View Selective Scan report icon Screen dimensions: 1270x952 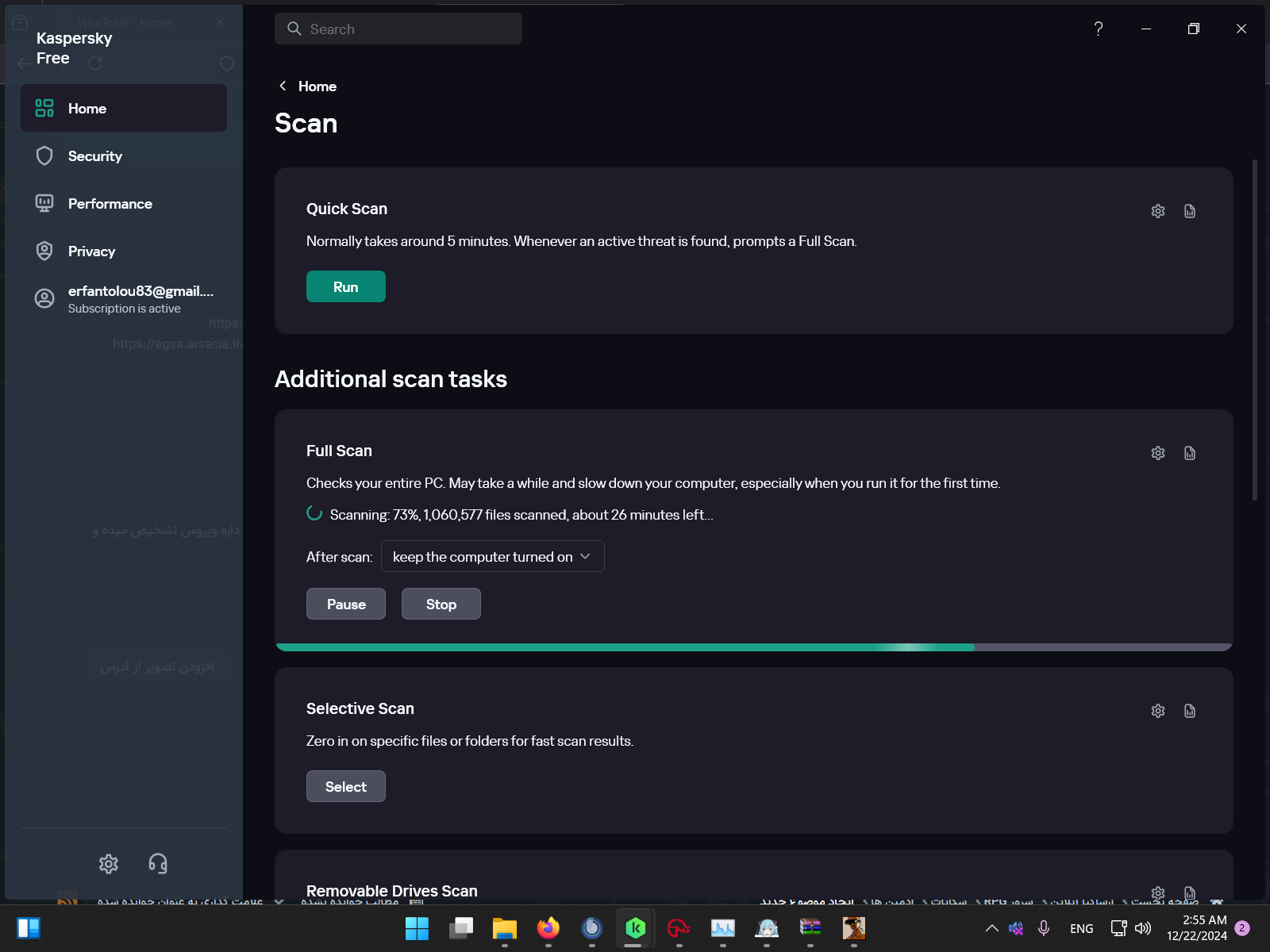[1190, 711]
